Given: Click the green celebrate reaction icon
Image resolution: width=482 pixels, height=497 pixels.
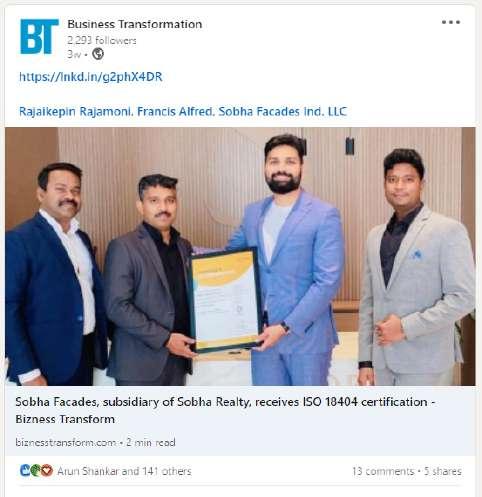Looking at the screenshot, I should 35,470.
